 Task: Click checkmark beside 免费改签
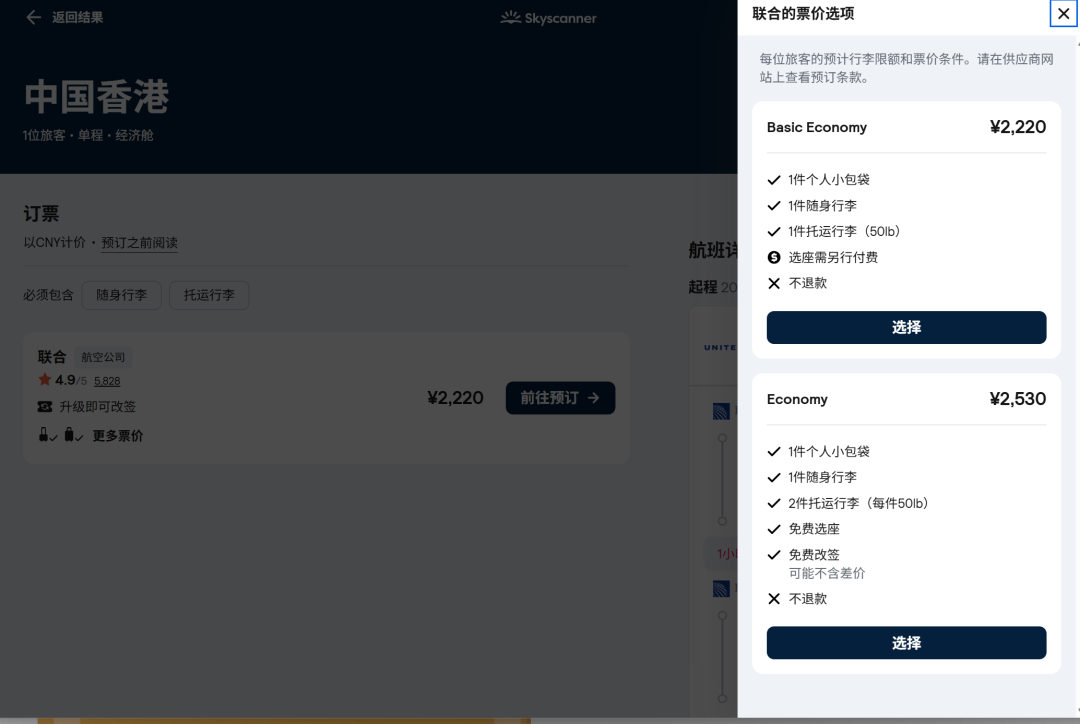773,555
